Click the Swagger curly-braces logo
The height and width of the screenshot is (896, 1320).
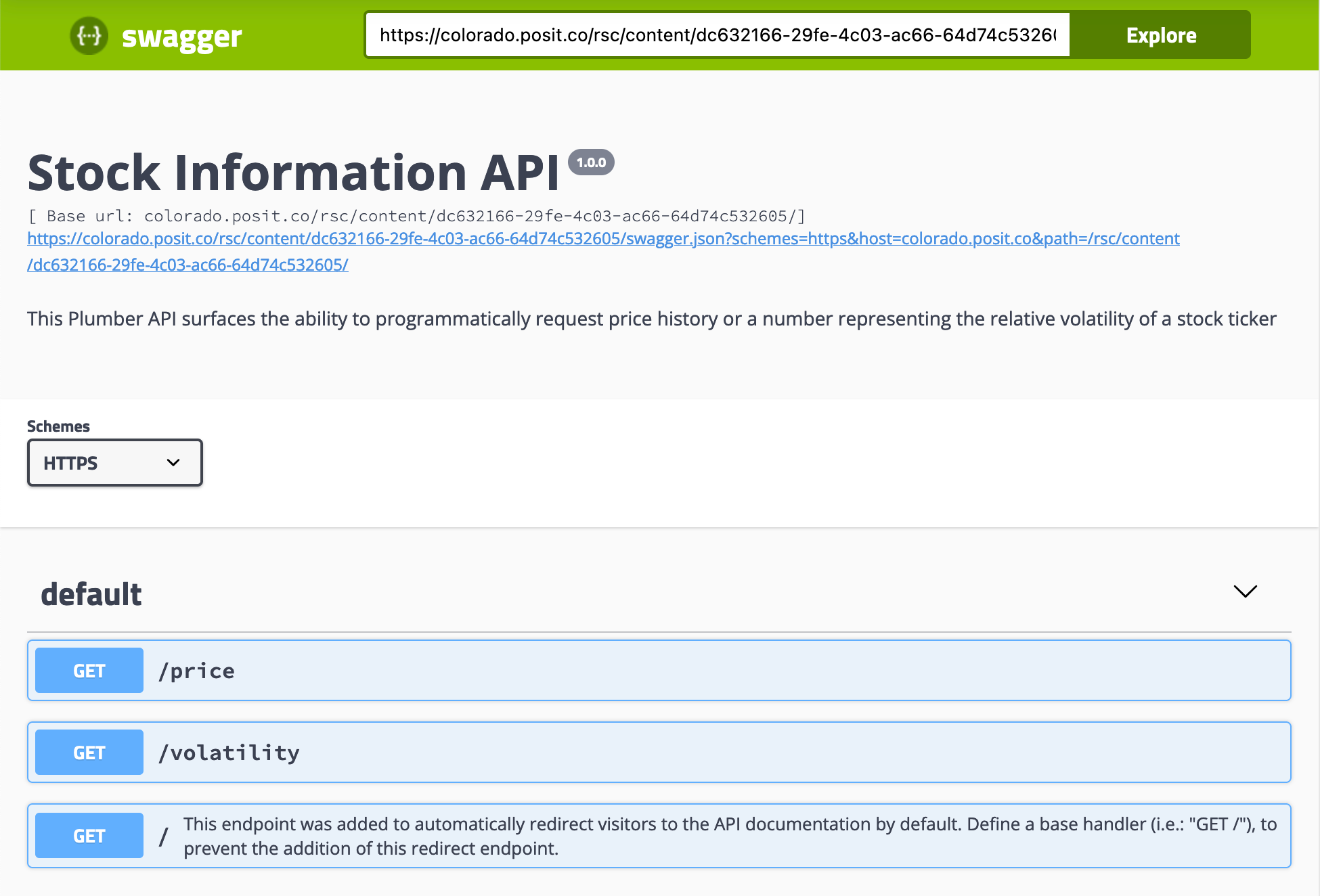[89, 35]
